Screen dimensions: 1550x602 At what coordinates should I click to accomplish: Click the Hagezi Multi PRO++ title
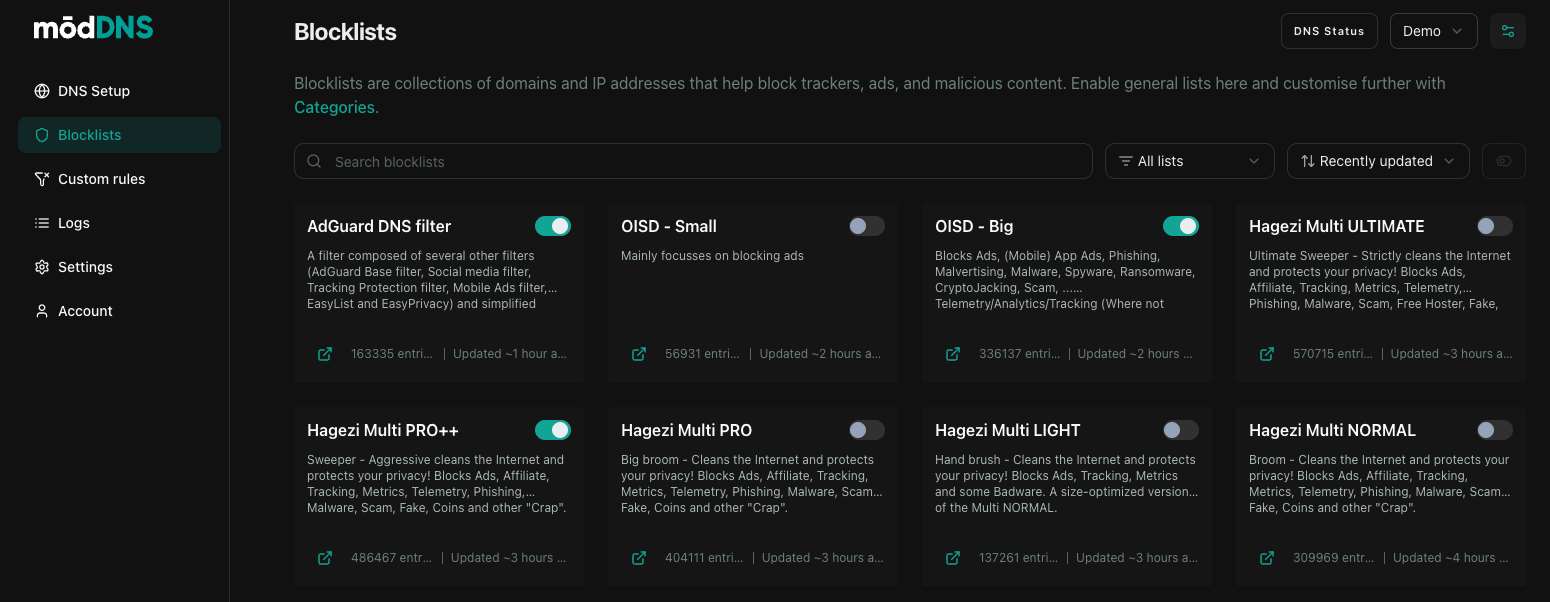pyautogui.click(x=383, y=430)
